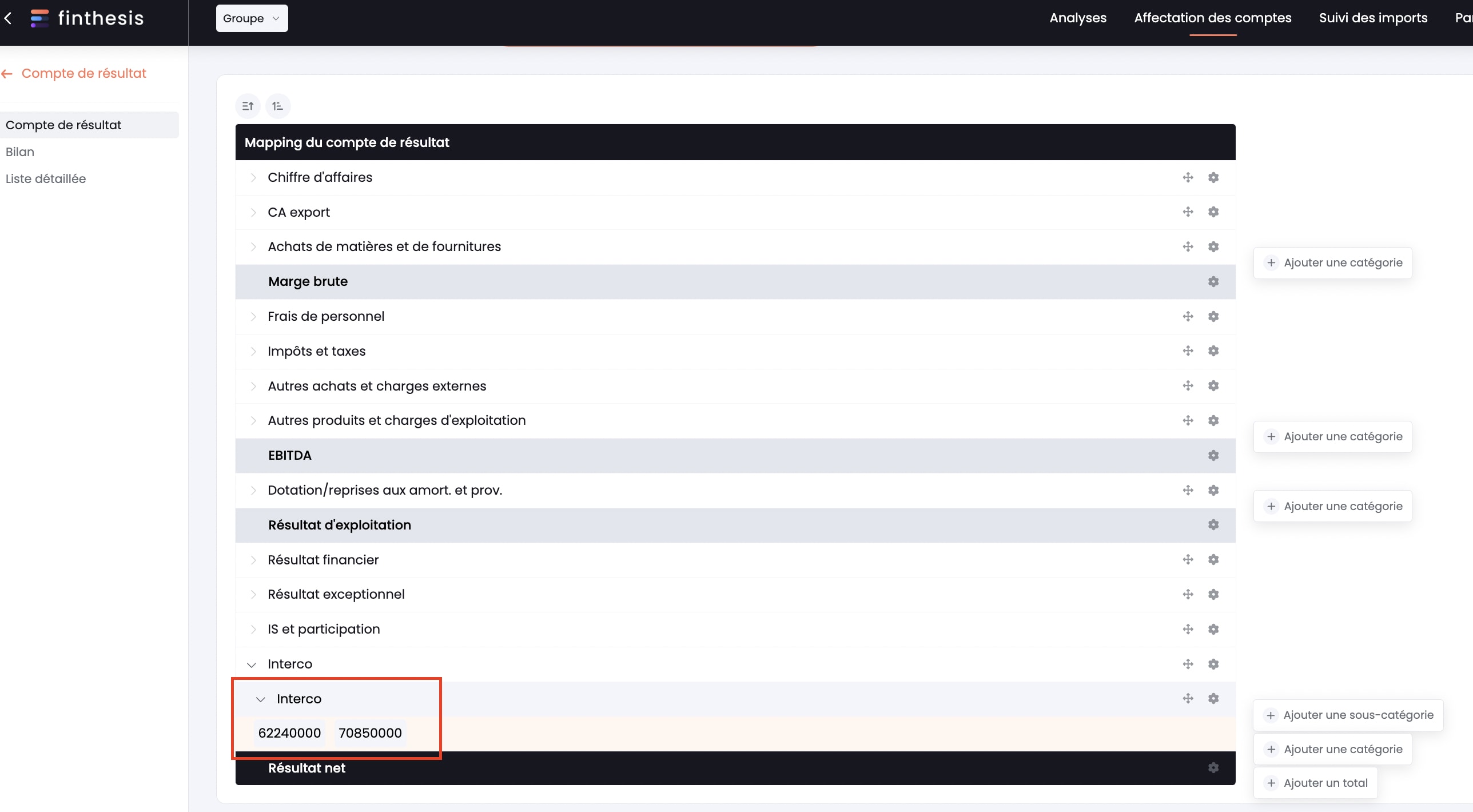Click Ajouter une catégorie beside Résultat d'exploitation
Image resolution: width=1473 pixels, height=812 pixels.
point(1332,506)
